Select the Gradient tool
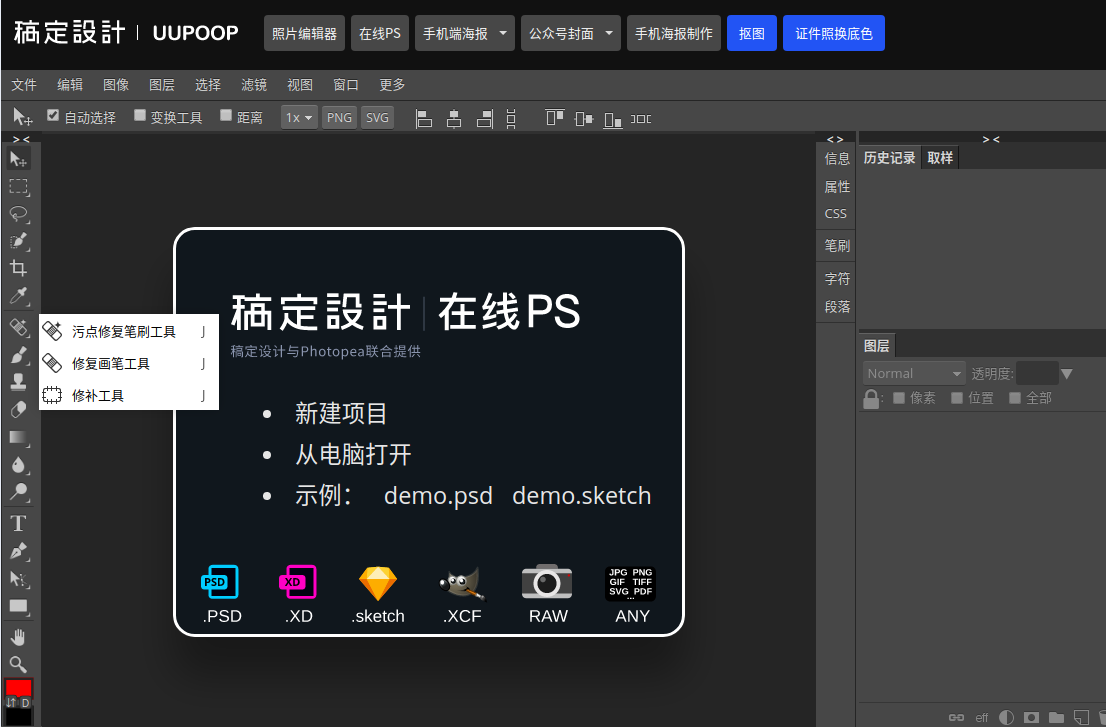The width and height of the screenshot is (1106, 727). point(18,437)
